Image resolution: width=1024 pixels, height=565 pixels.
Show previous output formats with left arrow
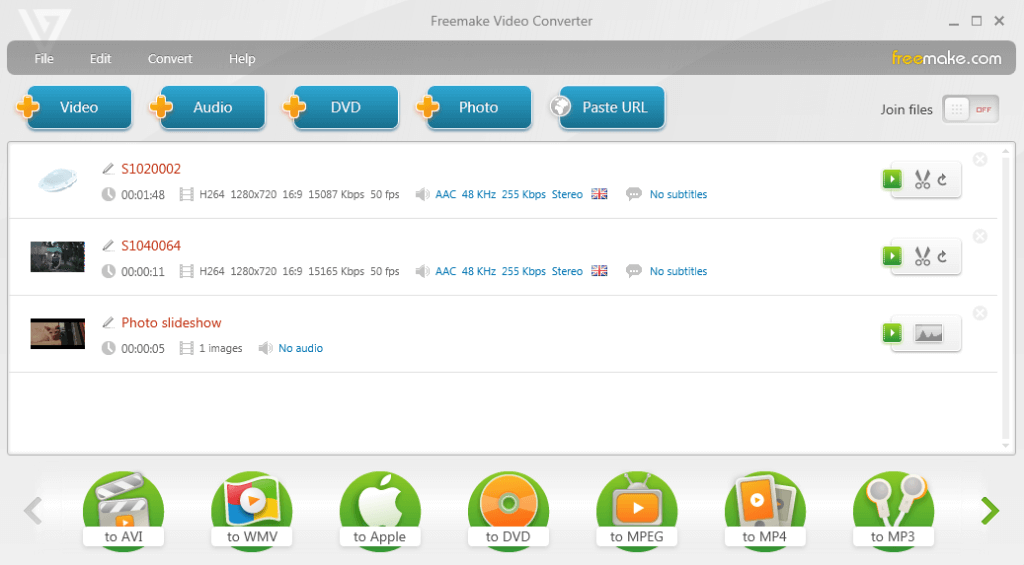pyautogui.click(x=33, y=511)
